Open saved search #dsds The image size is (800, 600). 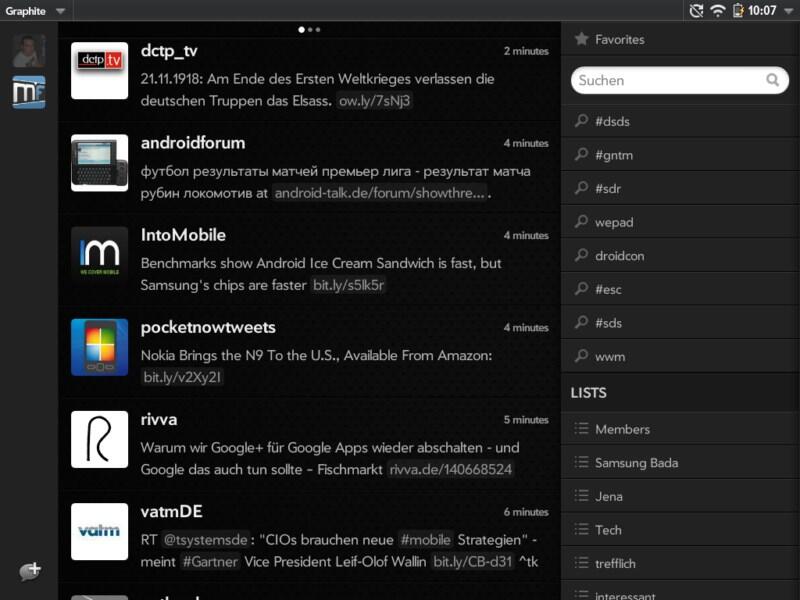(x=680, y=121)
